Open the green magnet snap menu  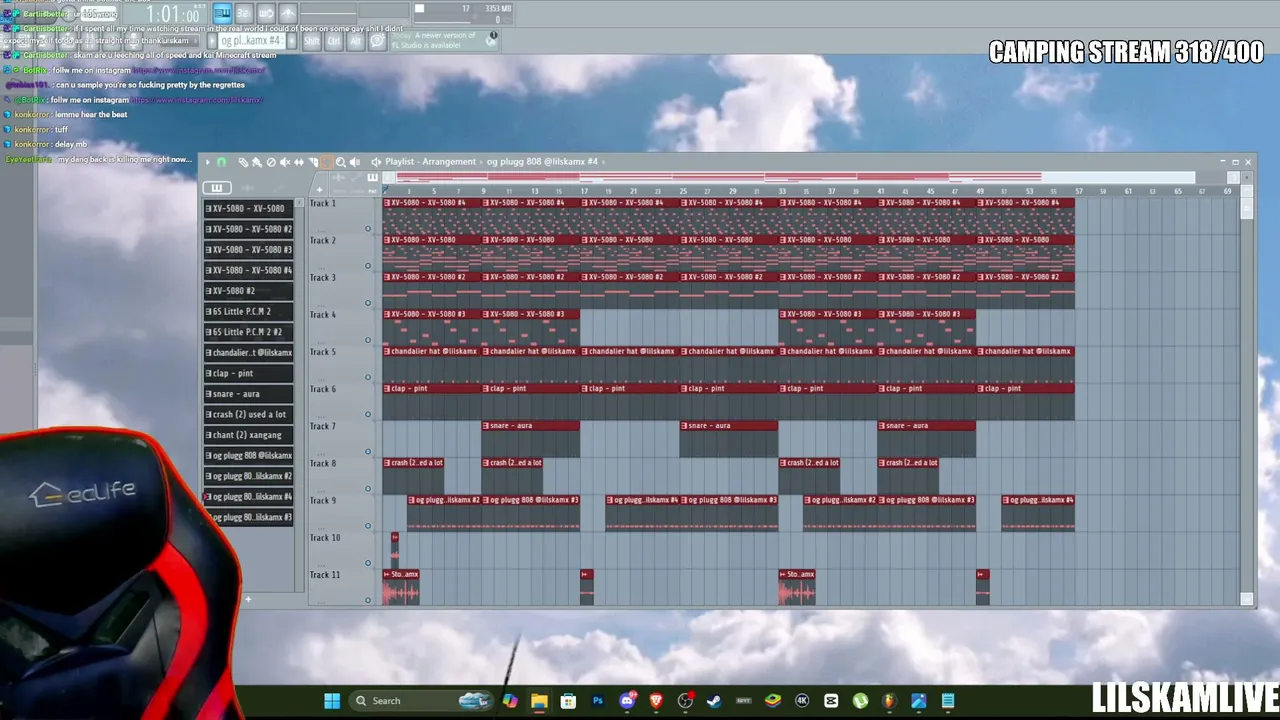coord(221,162)
